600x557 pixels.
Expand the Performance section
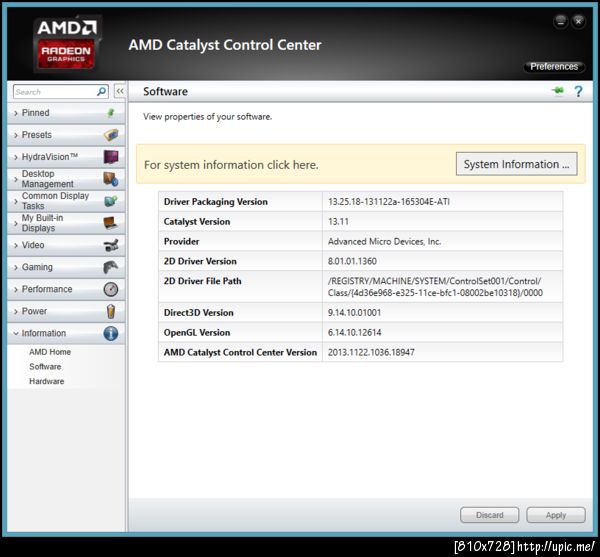66,289
